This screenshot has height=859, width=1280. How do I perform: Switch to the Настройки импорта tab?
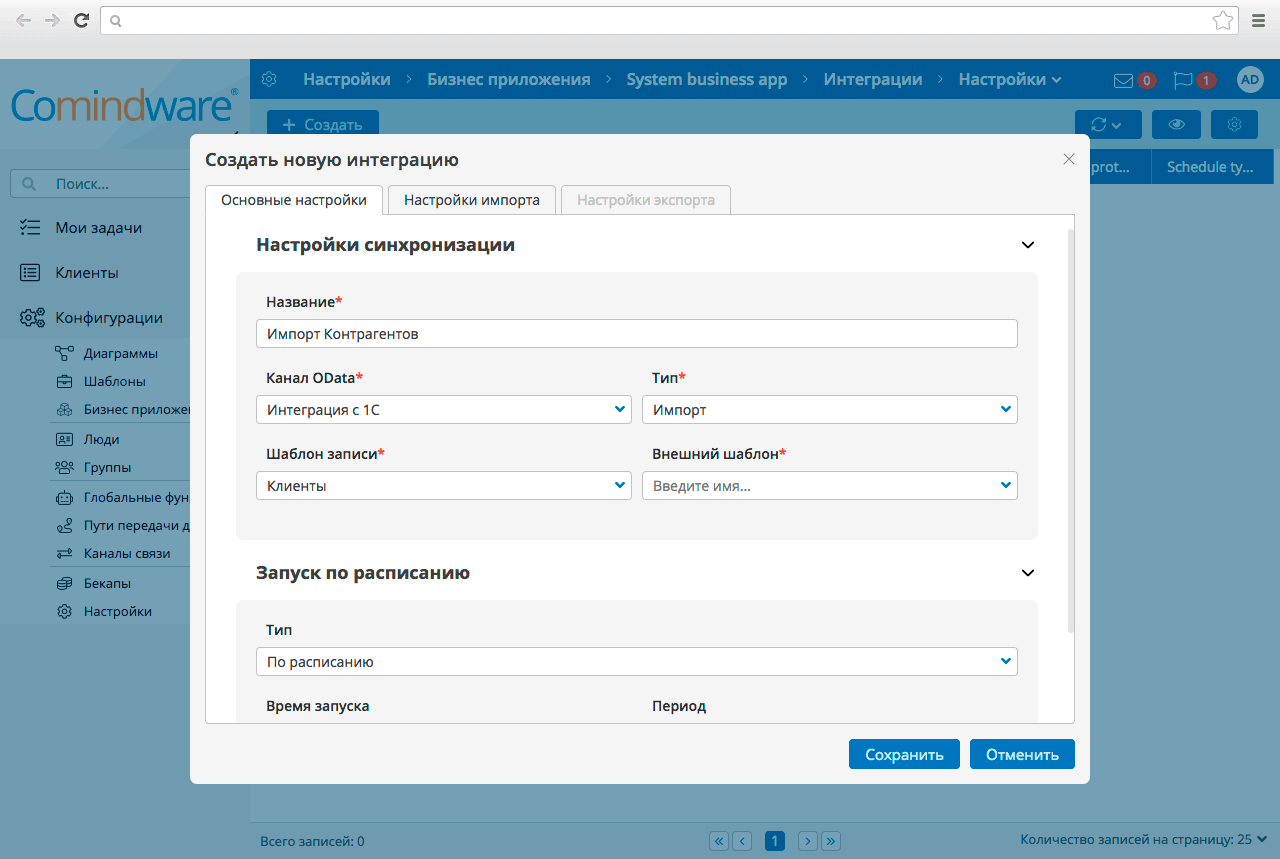coord(471,199)
